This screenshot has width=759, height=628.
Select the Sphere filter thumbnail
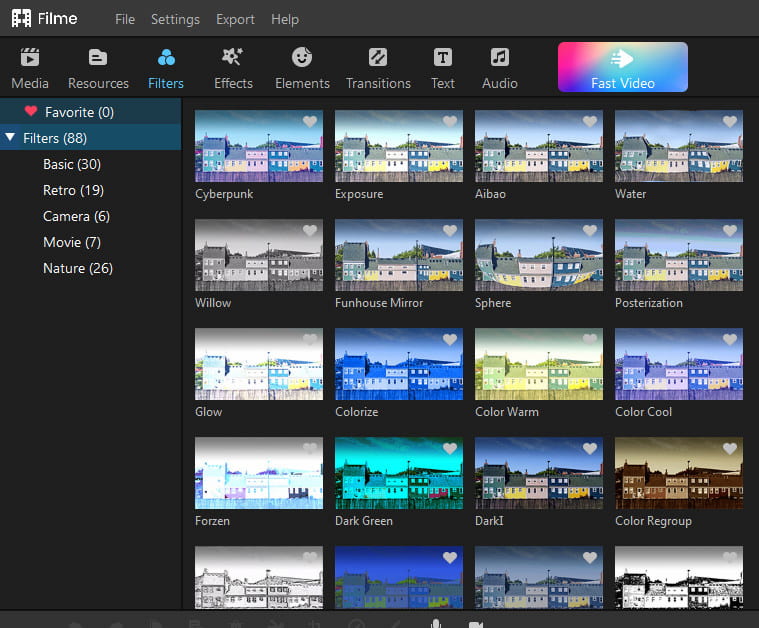point(539,255)
